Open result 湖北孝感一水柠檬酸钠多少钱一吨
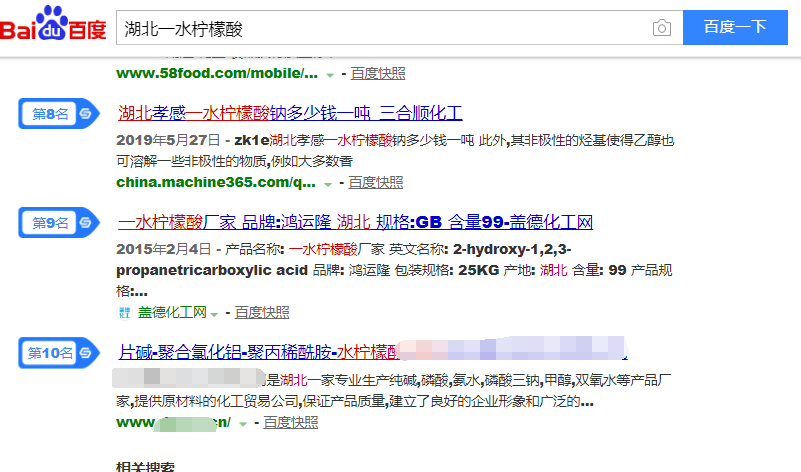This screenshot has height=472, width=801. coord(290,113)
